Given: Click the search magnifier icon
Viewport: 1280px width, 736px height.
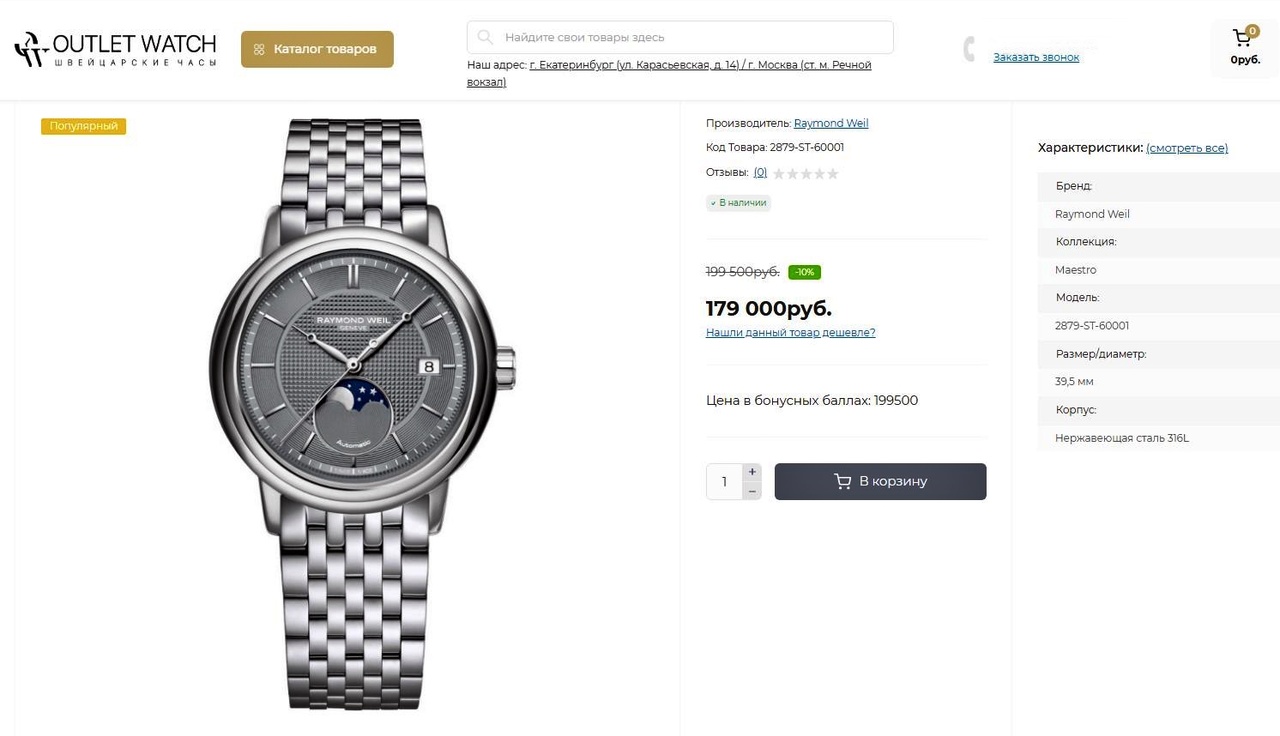Looking at the screenshot, I should [485, 38].
